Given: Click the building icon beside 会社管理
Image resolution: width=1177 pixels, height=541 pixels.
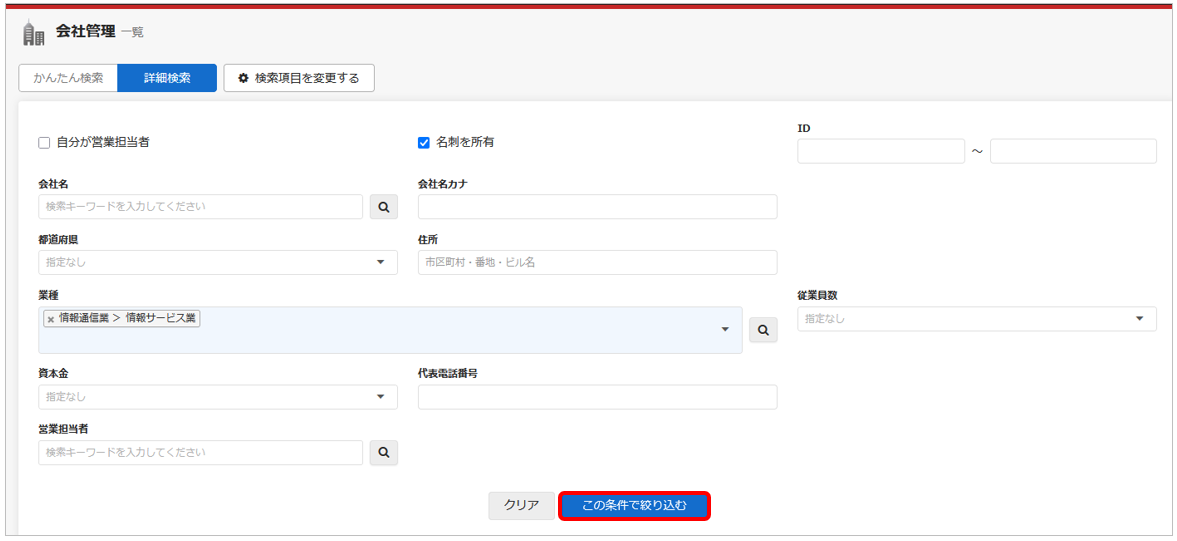Looking at the screenshot, I should [34, 33].
